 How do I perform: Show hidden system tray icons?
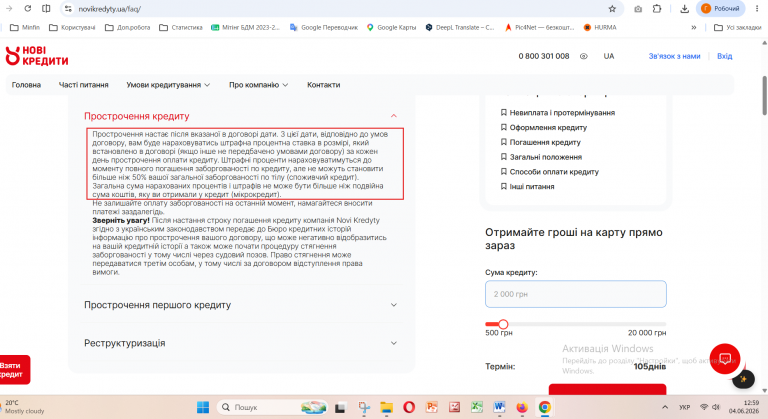click(x=665, y=407)
